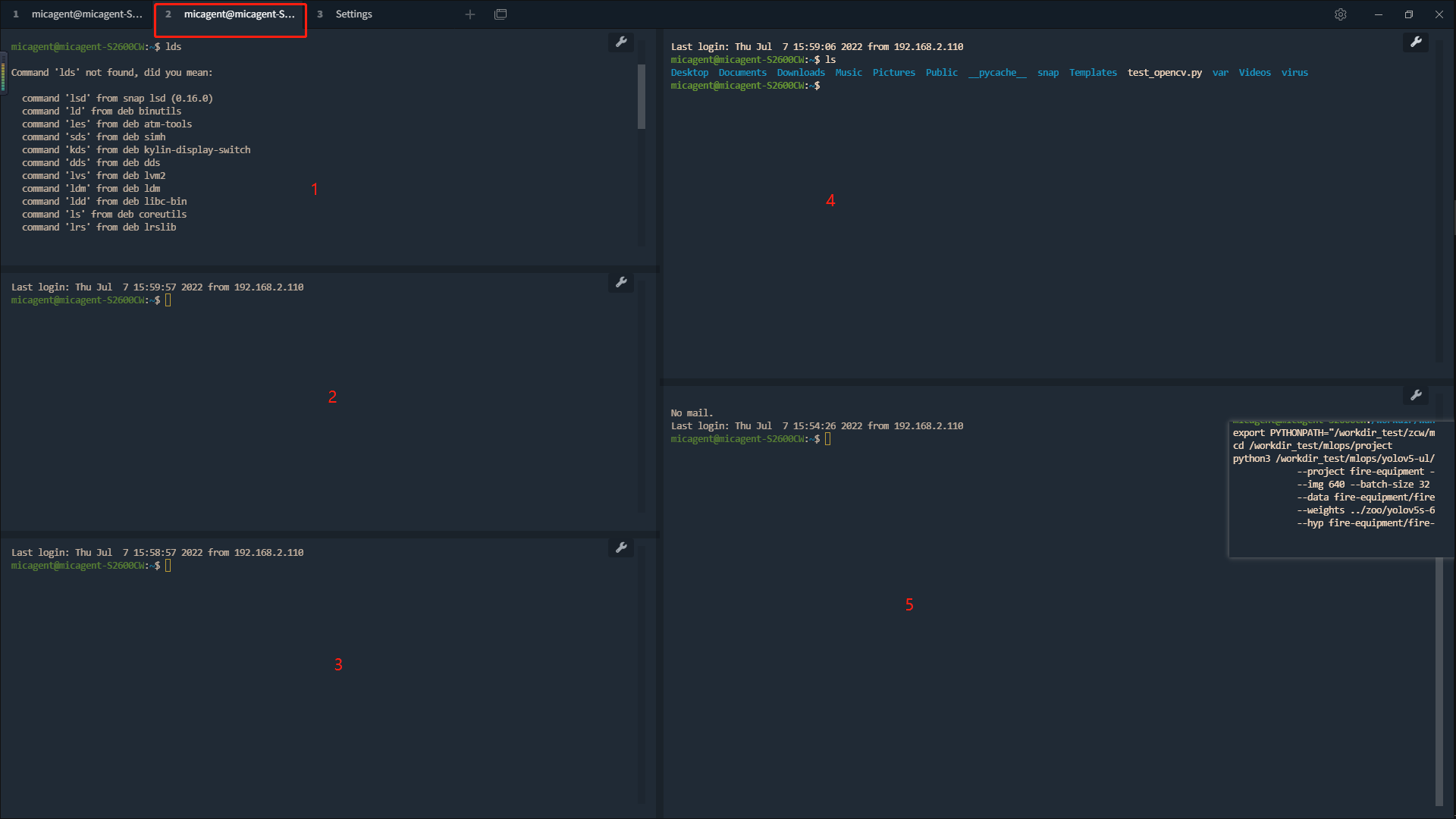Click the Desktop folder in the ls output
The image size is (1456, 819).
click(x=689, y=72)
